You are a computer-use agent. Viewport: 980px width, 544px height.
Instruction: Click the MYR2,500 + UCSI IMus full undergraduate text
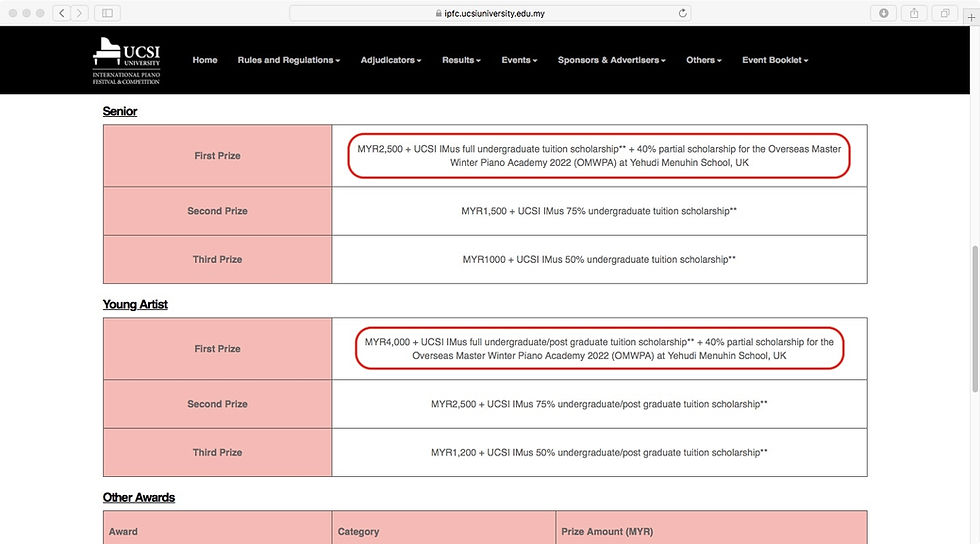pos(599,156)
